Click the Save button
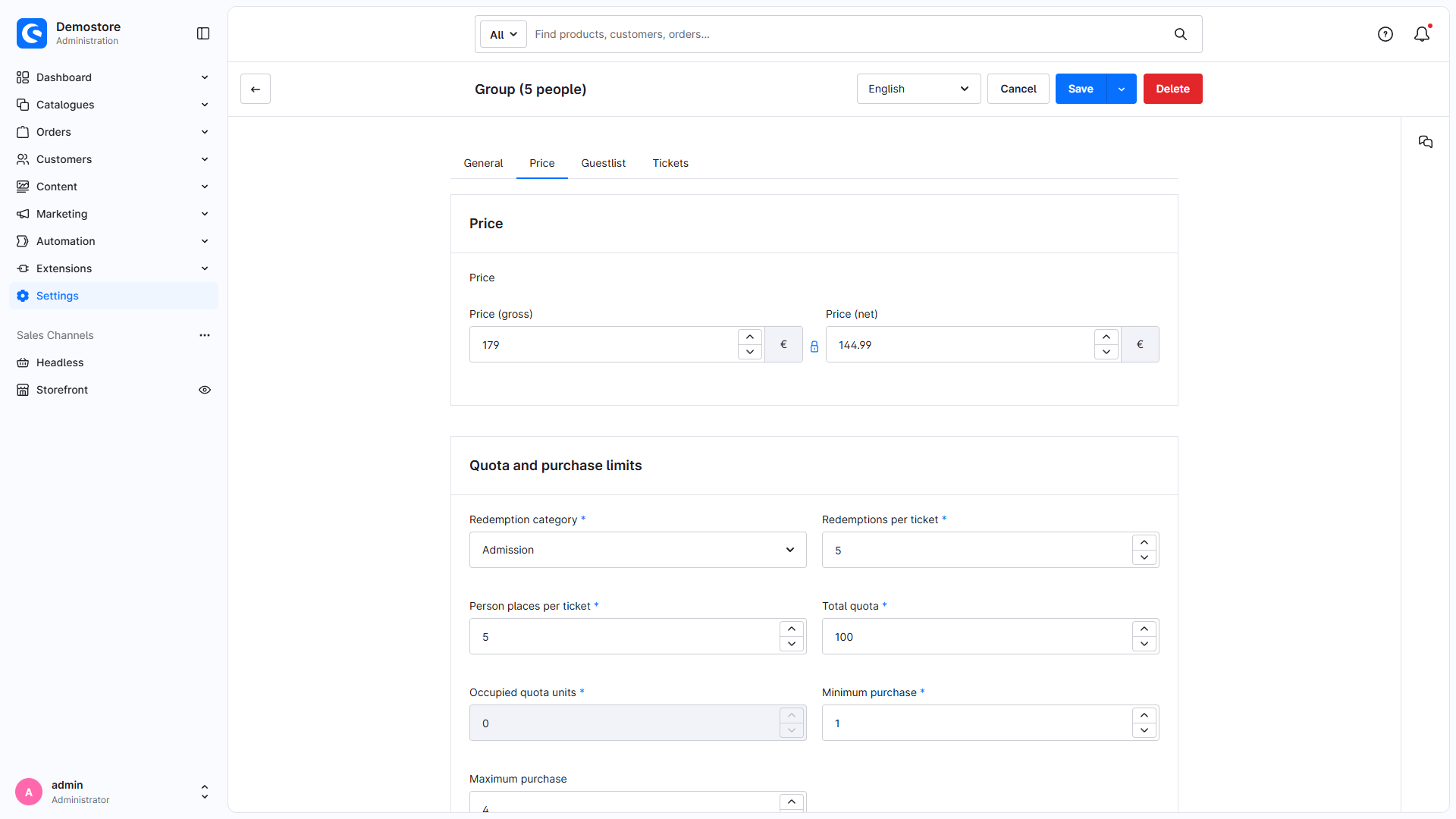Image resolution: width=1456 pixels, height=819 pixels. pos(1081,89)
